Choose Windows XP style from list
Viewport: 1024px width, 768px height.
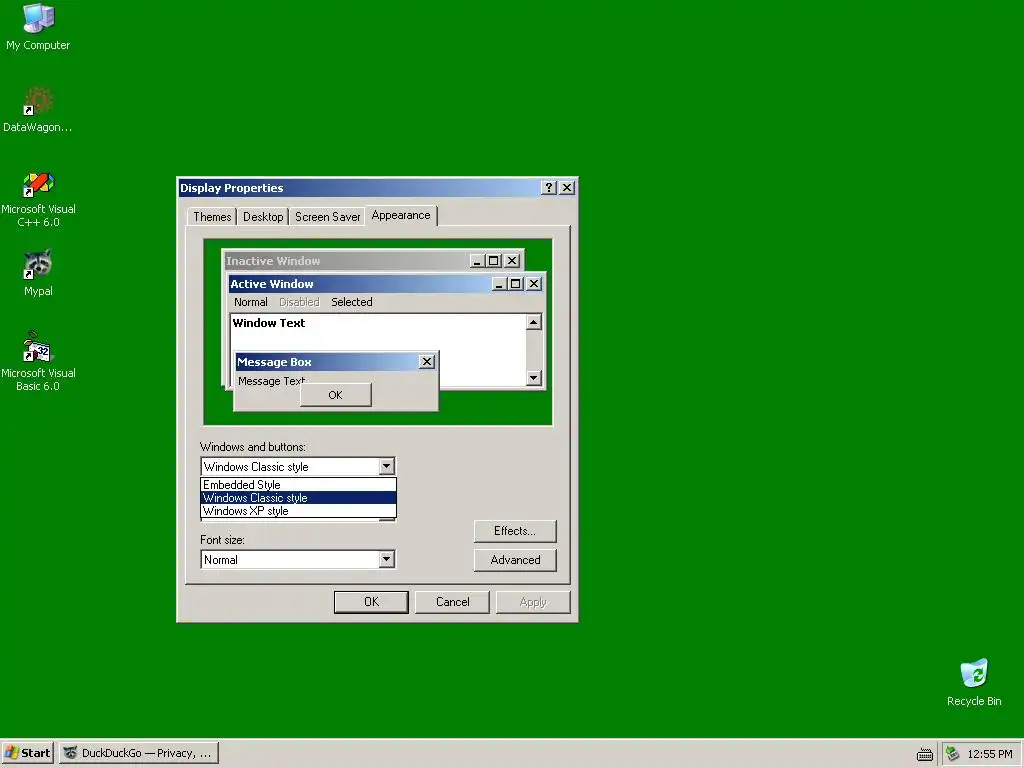click(298, 511)
